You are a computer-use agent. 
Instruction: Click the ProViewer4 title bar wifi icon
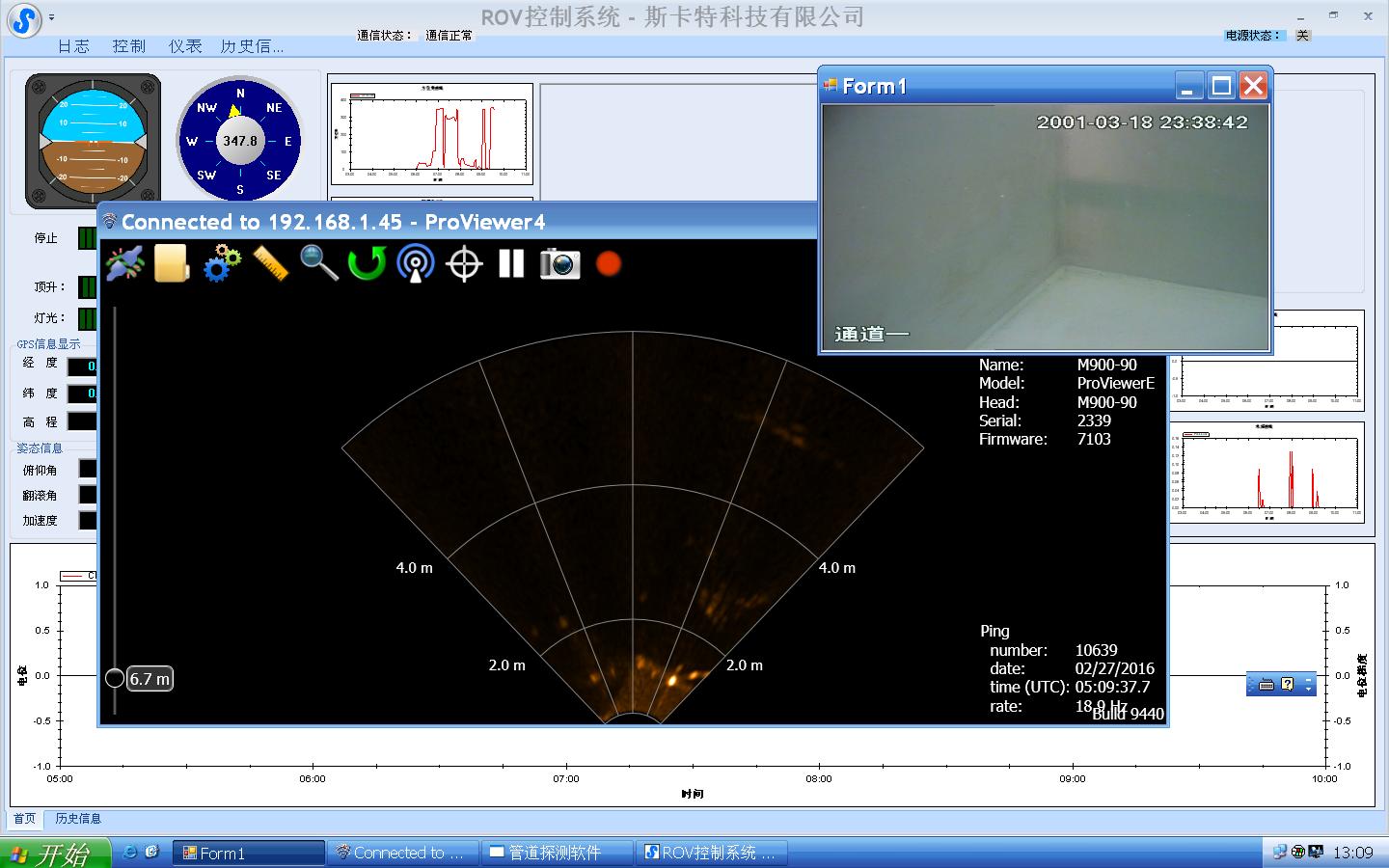click(x=110, y=222)
